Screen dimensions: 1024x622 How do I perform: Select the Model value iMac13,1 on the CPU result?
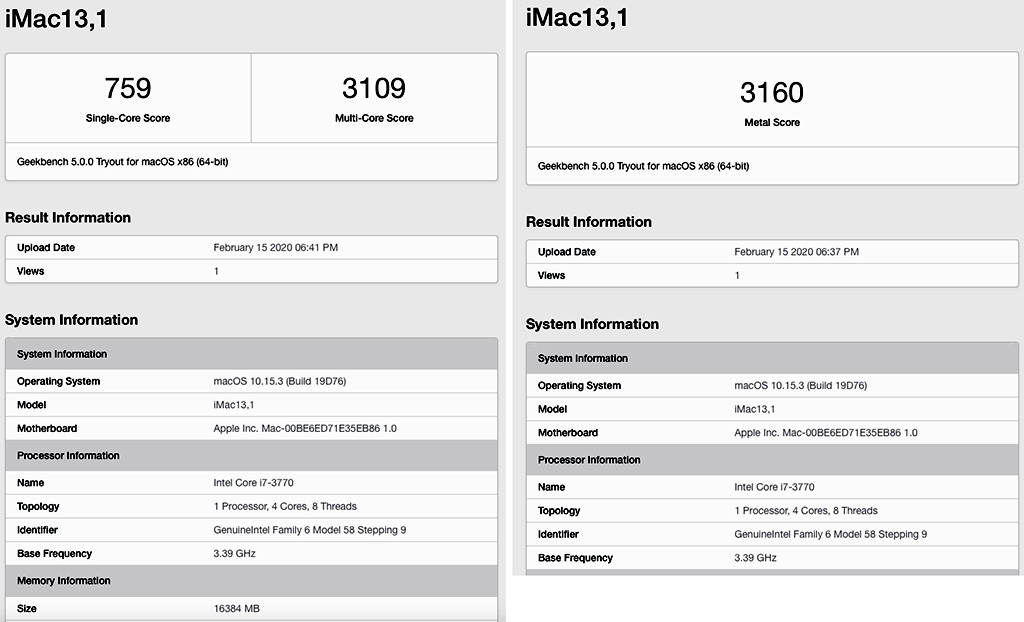[234, 405]
